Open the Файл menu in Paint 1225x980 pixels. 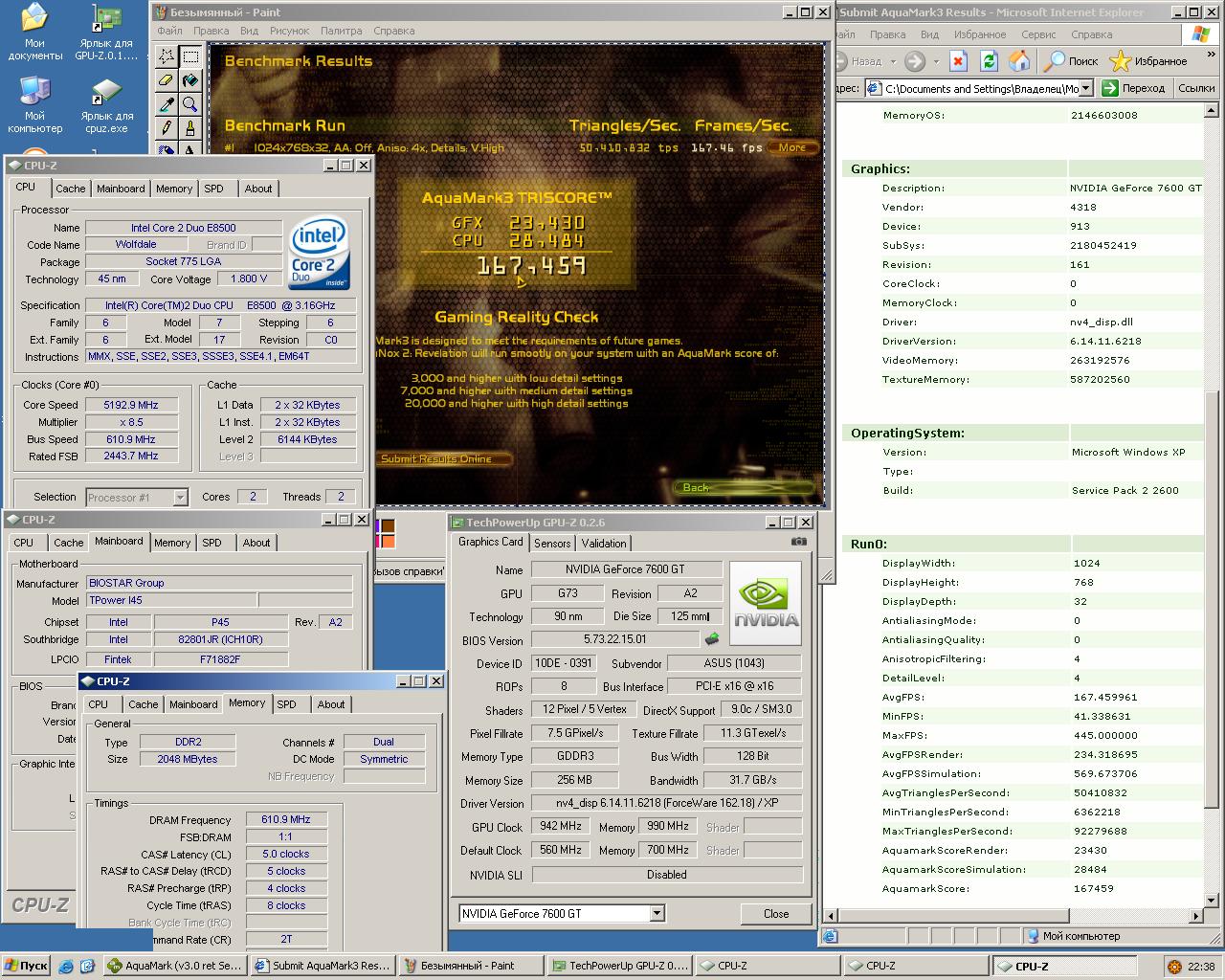169,31
